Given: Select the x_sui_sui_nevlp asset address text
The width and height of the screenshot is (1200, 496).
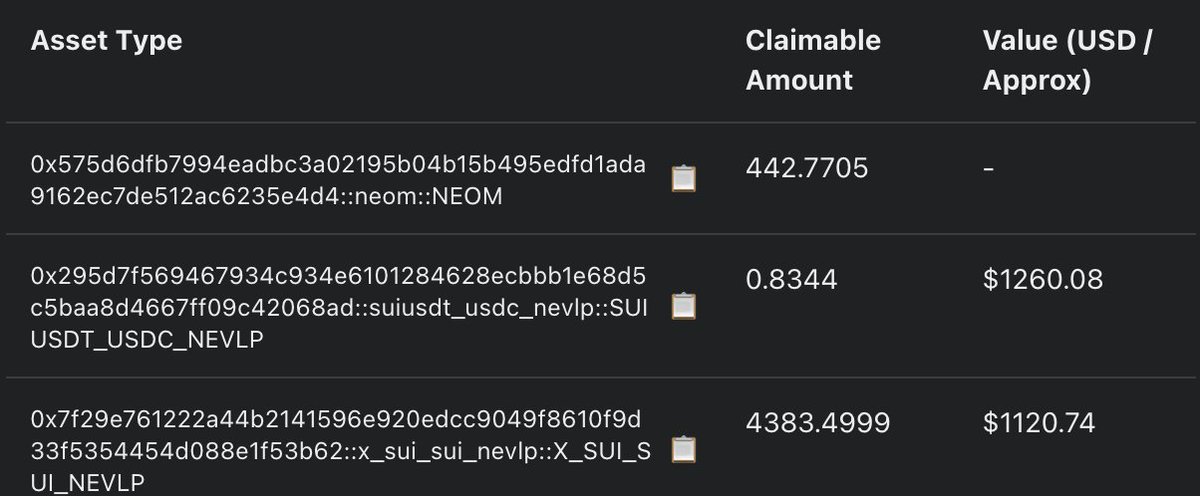Looking at the screenshot, I should click(341, 450).
